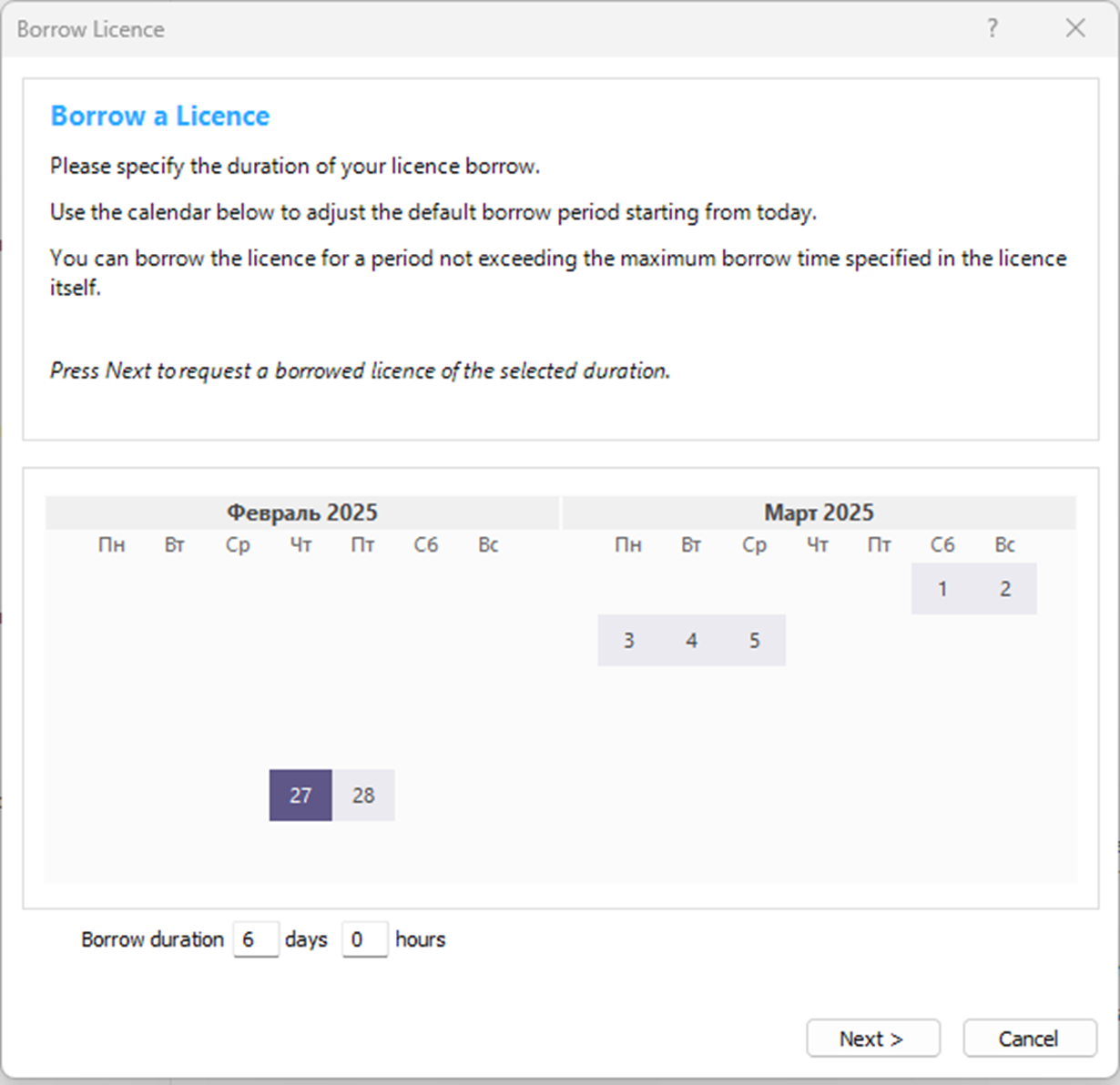The height and width of the screenshot is (1085, 1120).
Task: Choose March 4 in the calendar
Action: pyautogui.click(x=691, y=641)
